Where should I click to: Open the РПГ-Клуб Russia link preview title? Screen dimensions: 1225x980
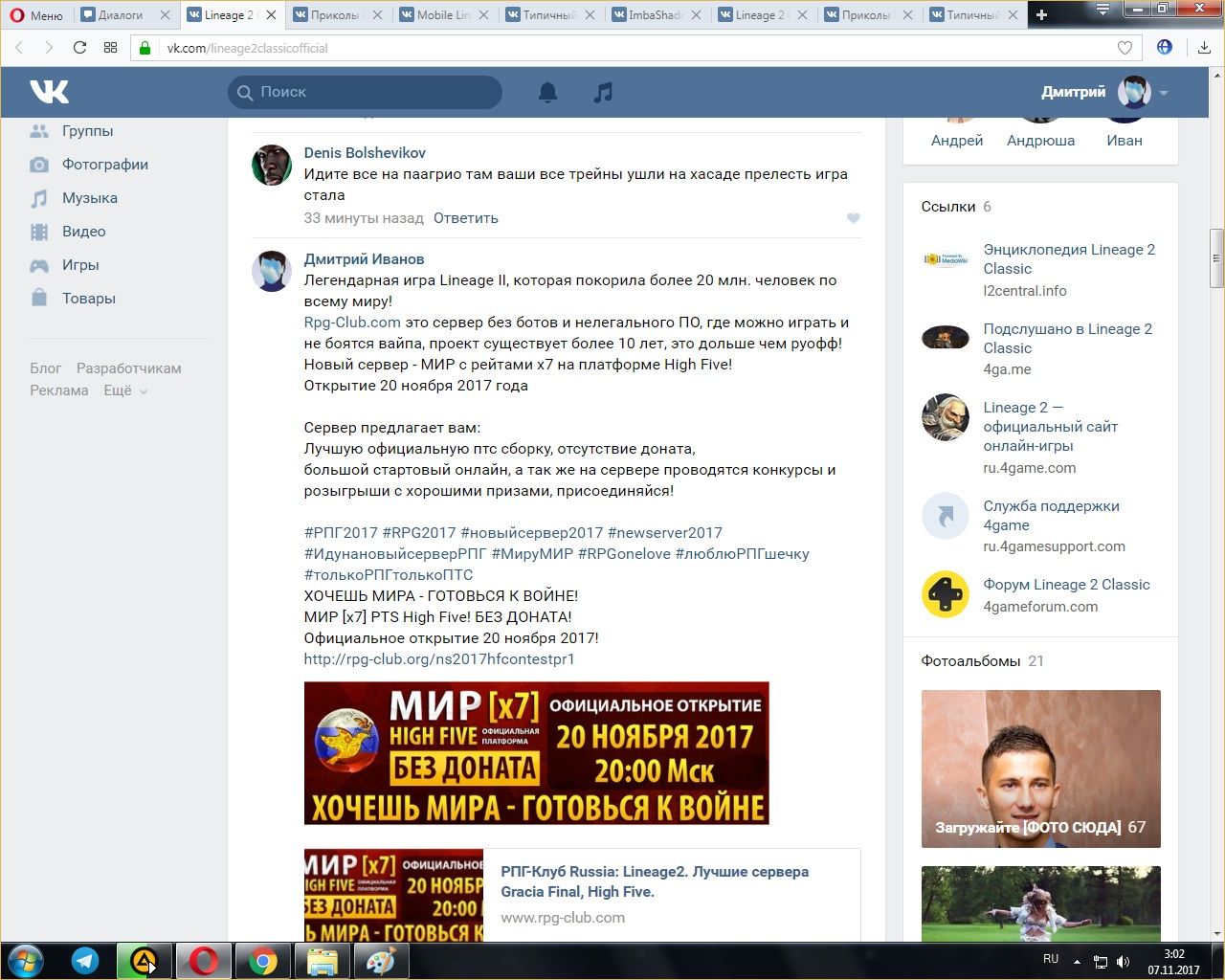click(655, 881)
